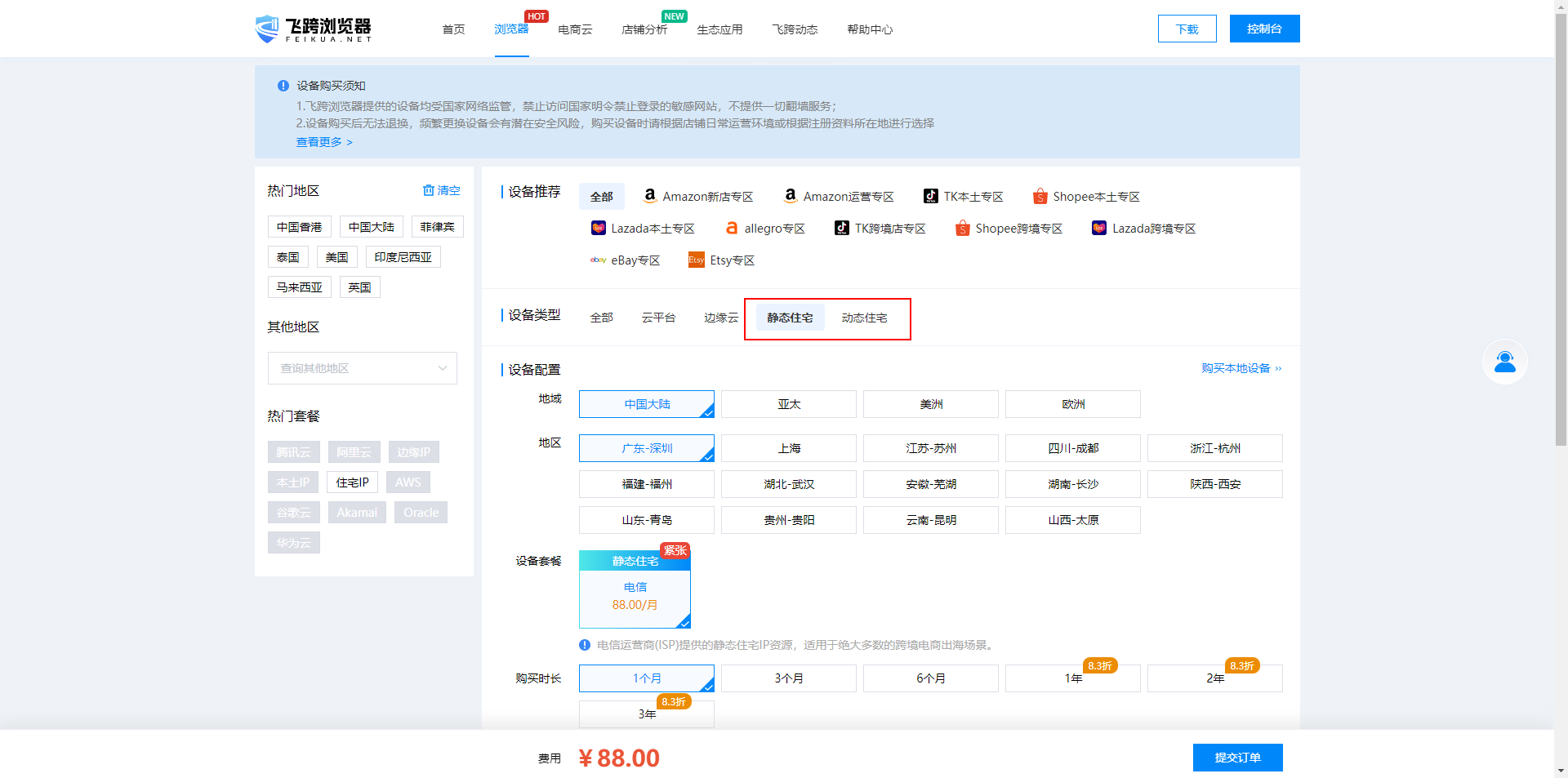Choose 中国大陆 region option
Viewport: 1568px width, 778px height.
tap(647, 404)
